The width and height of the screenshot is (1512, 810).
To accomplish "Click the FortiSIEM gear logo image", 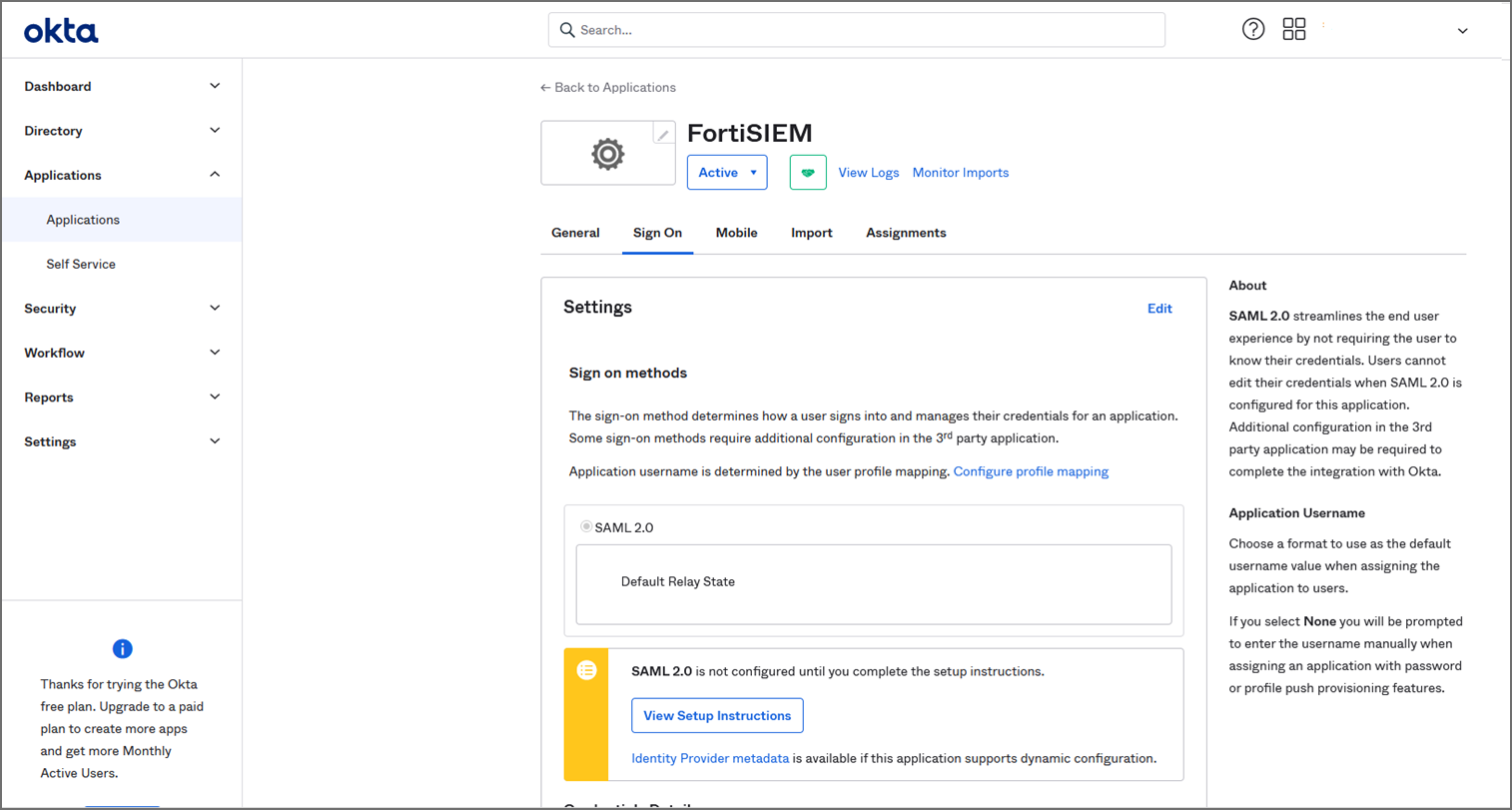I will (x=607, y=154).
